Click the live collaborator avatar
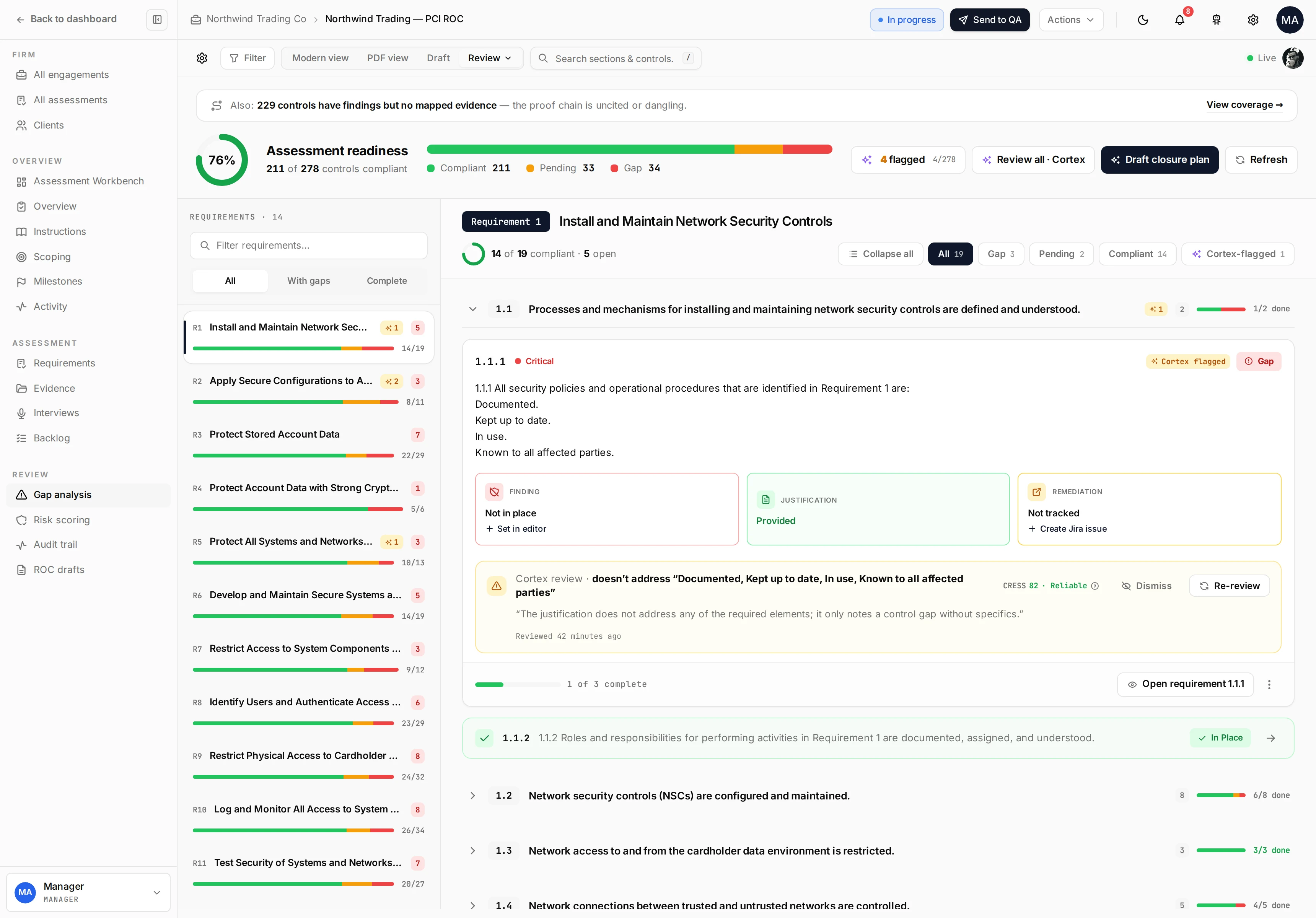Viewport: 1316px width, 918px height. (x=1293, y=58)
